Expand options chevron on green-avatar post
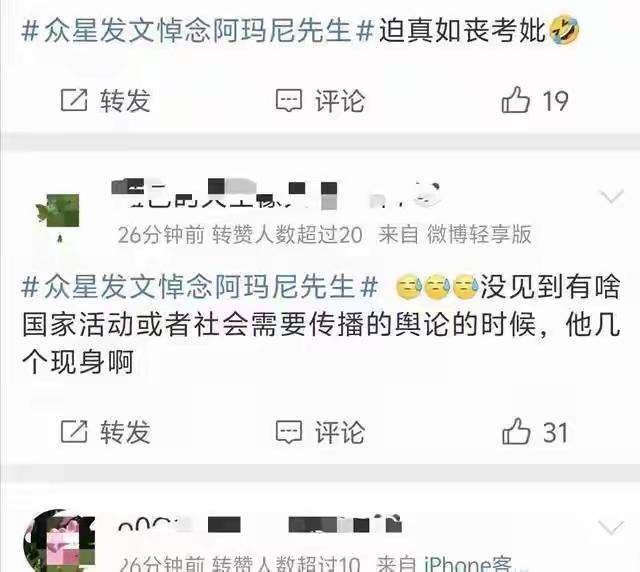 coord(612,196)
